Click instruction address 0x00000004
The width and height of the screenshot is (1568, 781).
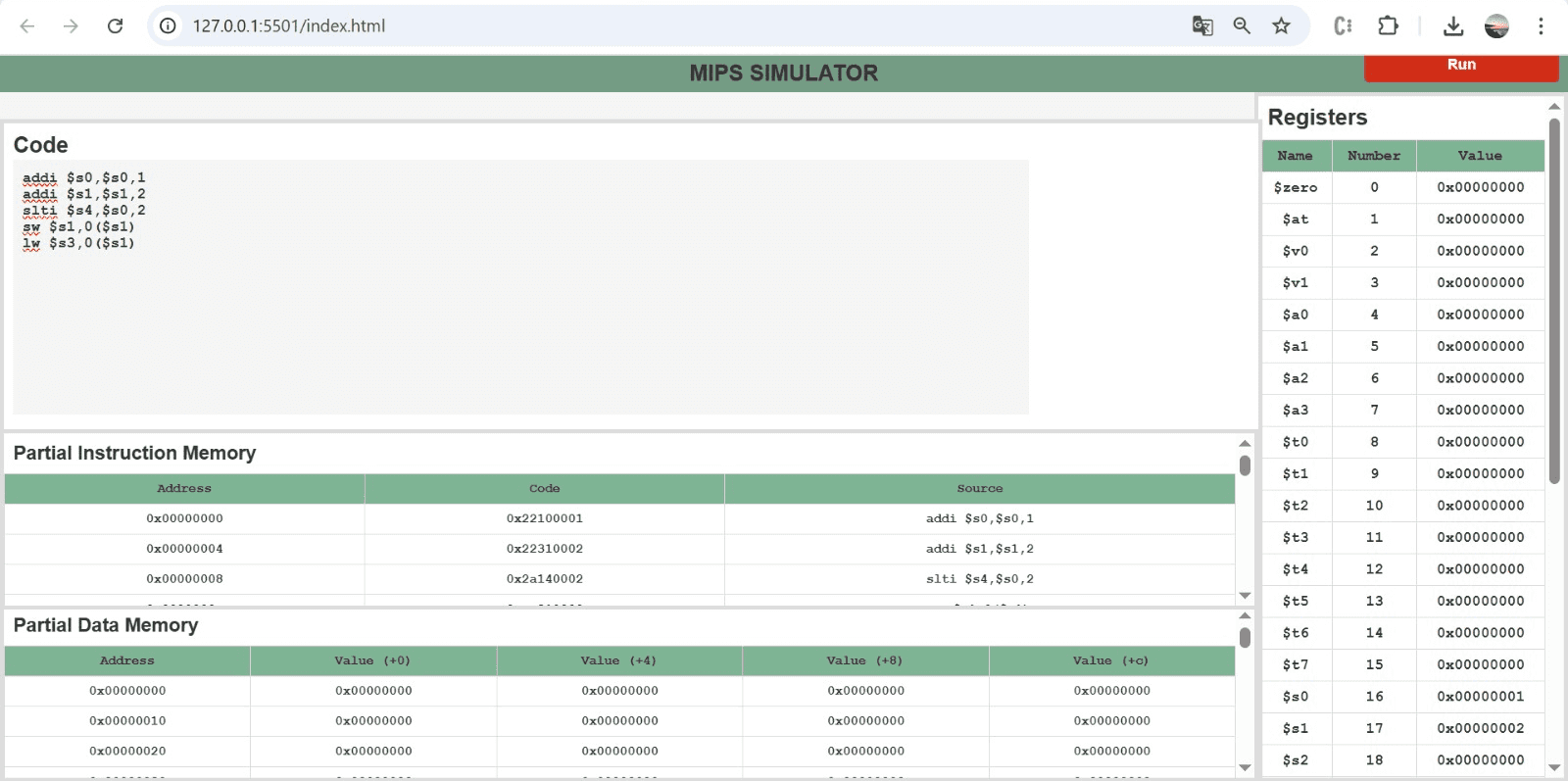pyautogui.click(x=184, y=549)
